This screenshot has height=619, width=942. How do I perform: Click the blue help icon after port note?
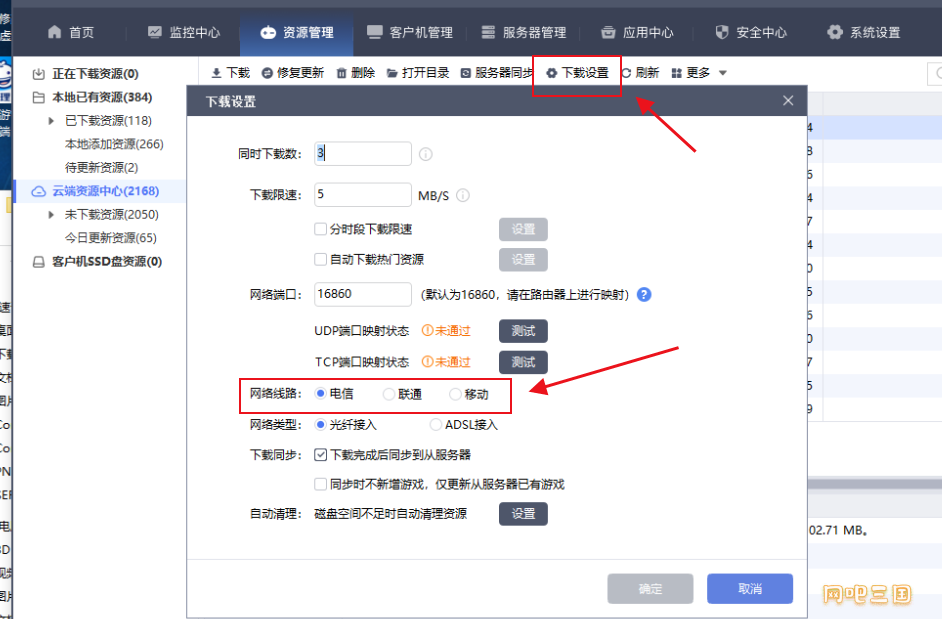click(644, 295)
